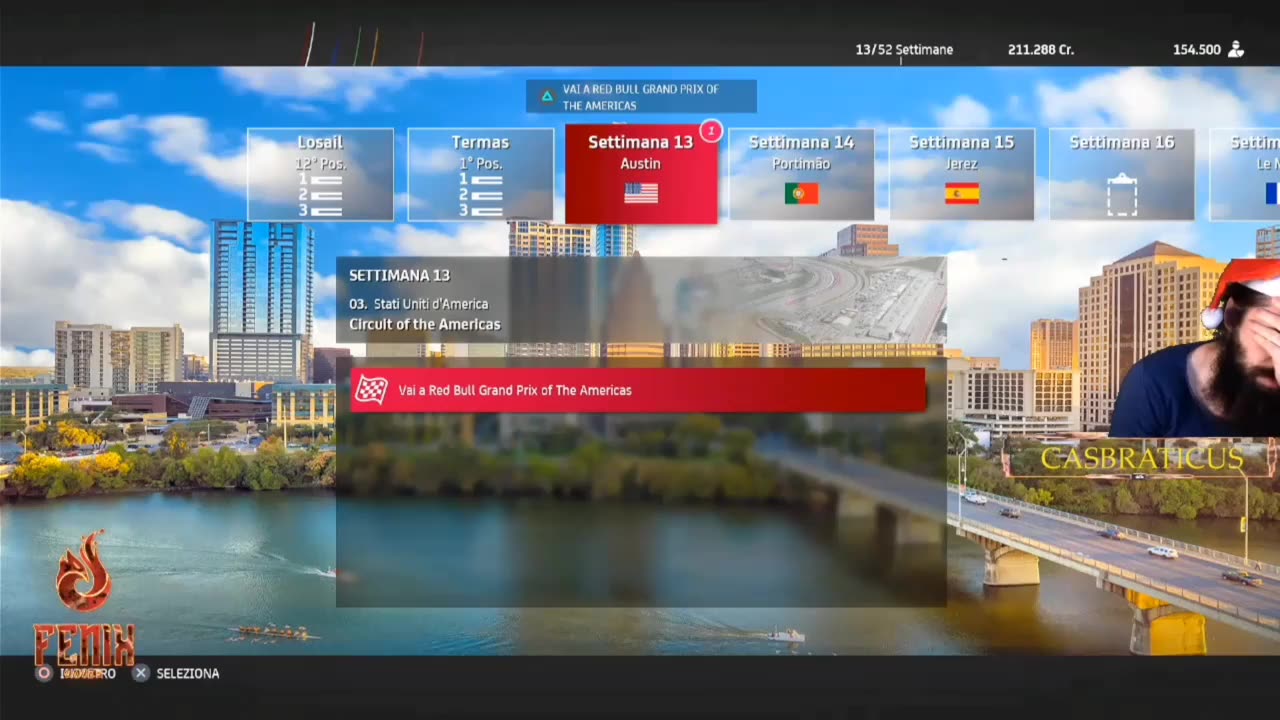Click the triangle shortcut prompt for the Americas GP
Viewport: 1280px width, 720px height.
[641, 97]
